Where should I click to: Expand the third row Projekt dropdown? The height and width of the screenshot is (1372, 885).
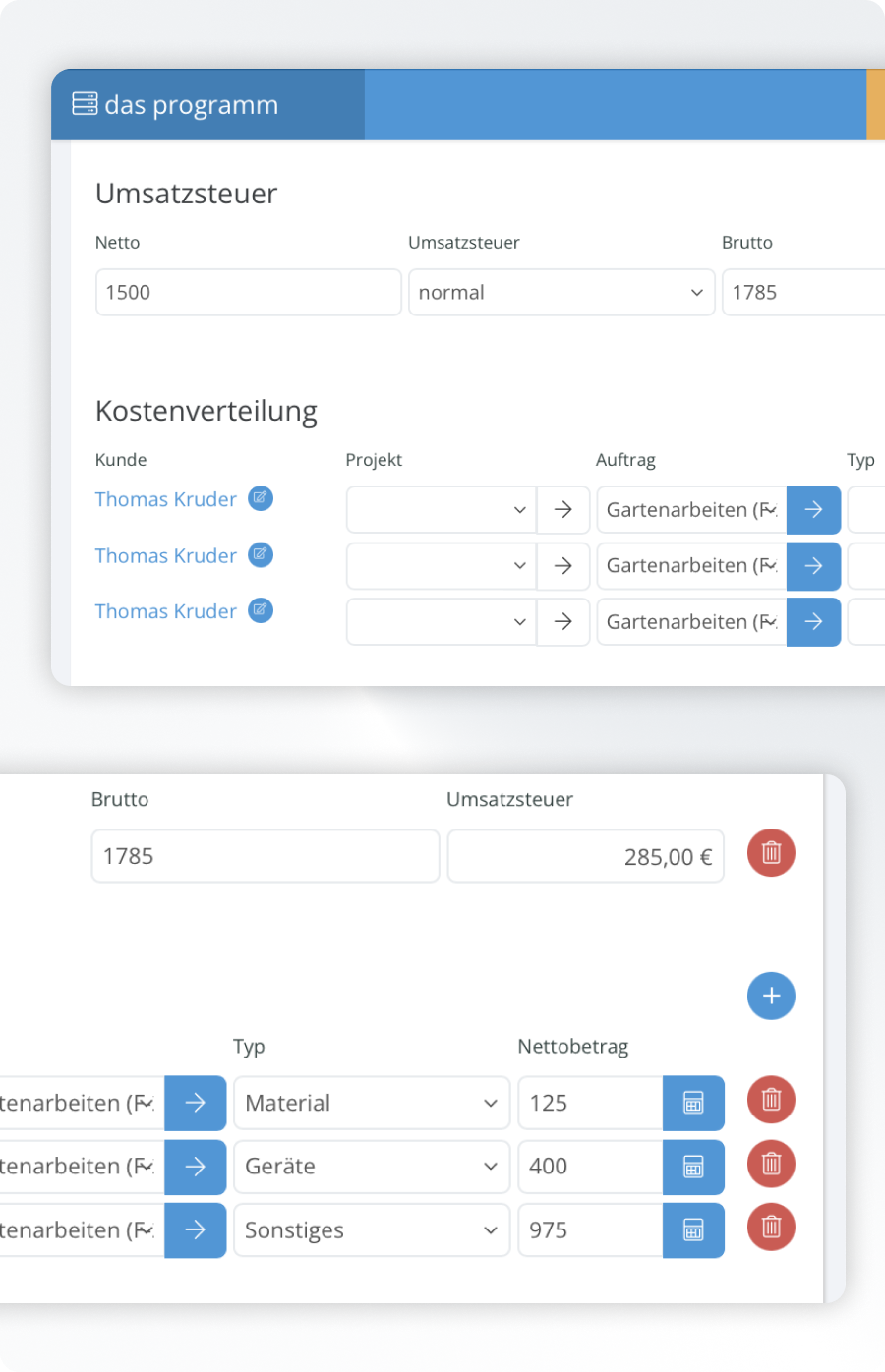(x=442, y=622)
